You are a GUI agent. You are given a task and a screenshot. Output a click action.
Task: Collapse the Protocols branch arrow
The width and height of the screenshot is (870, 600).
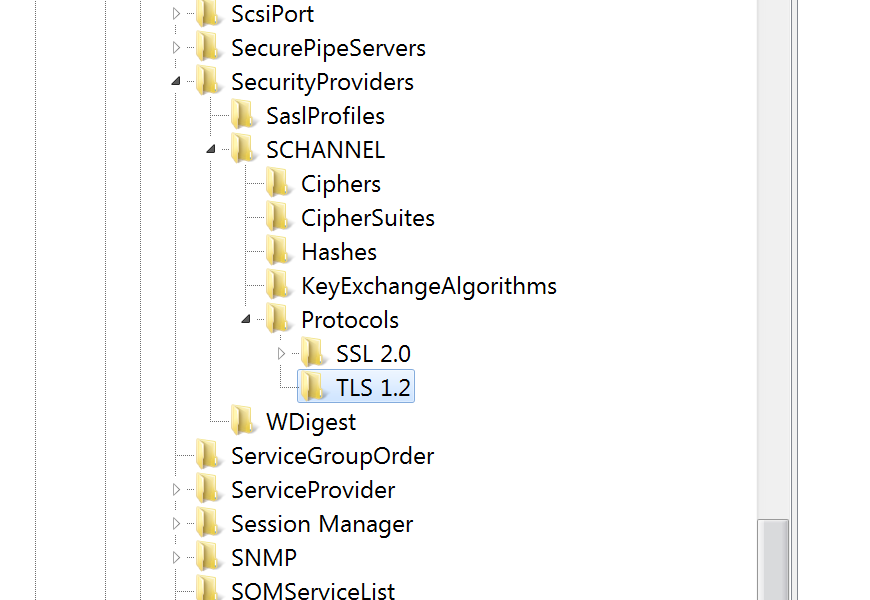[x=246, y=320]
